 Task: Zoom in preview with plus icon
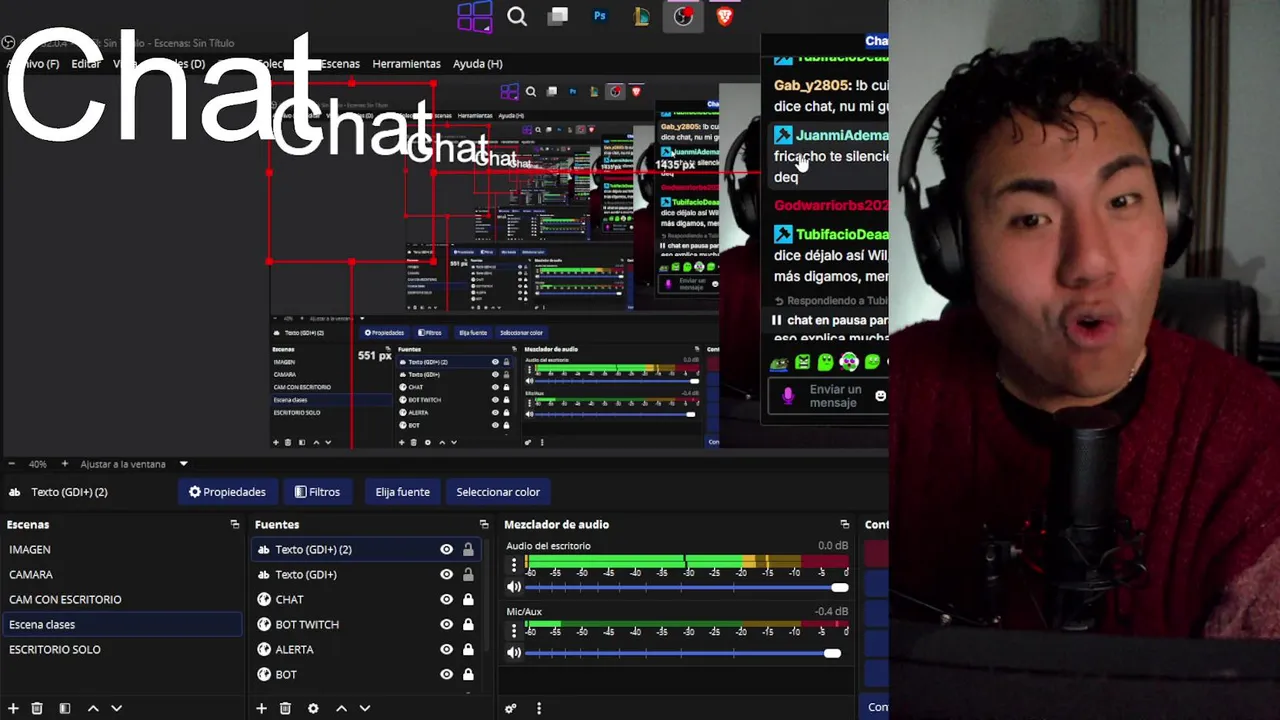click(65, 464)
